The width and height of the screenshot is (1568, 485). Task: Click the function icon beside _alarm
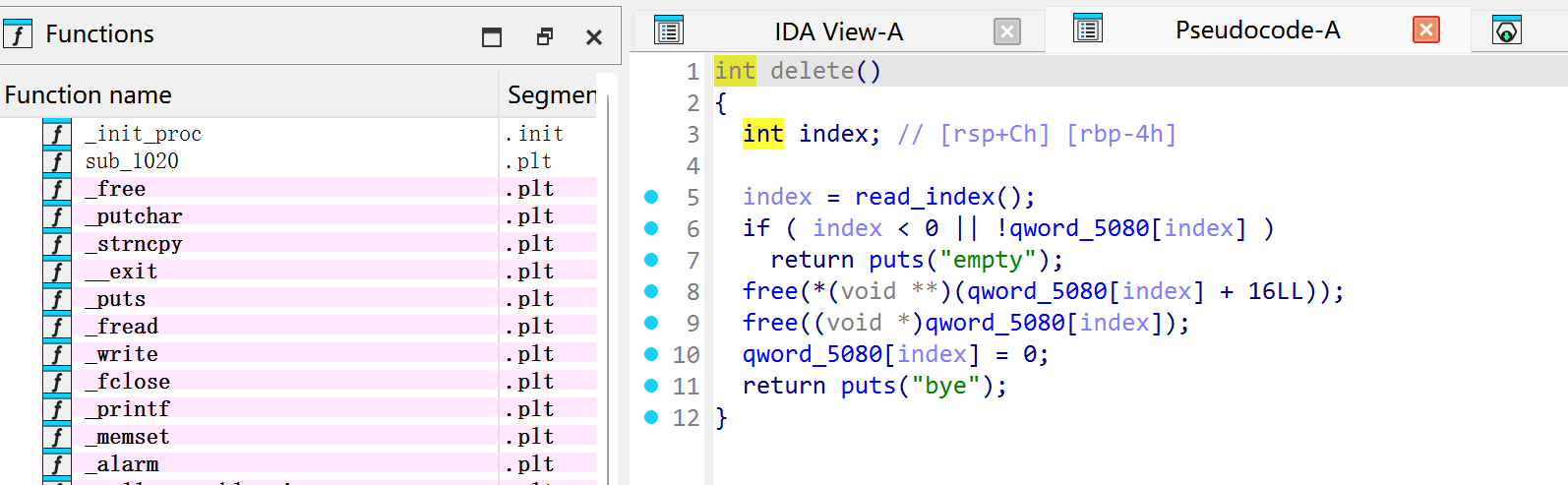(57, 464)
